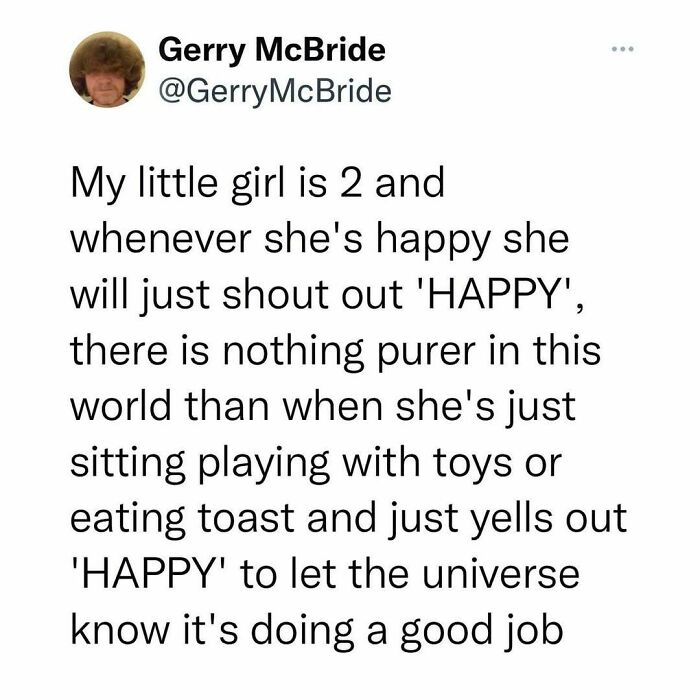Click the words 'good job' at the tweet's end
700x700 pixels.
pos(481,630)
